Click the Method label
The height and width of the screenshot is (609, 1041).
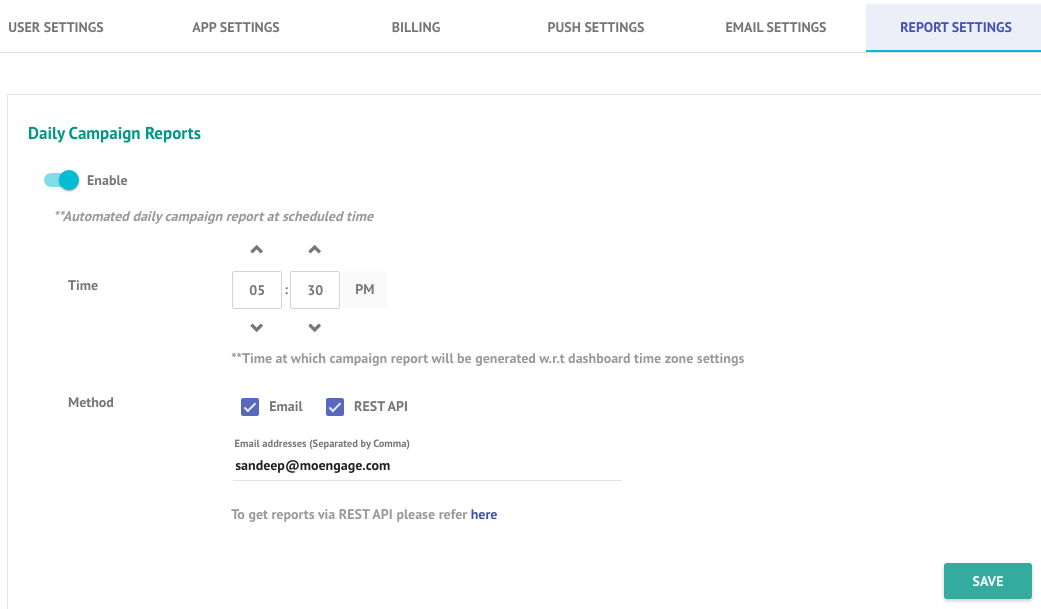[x=91, y=402]
